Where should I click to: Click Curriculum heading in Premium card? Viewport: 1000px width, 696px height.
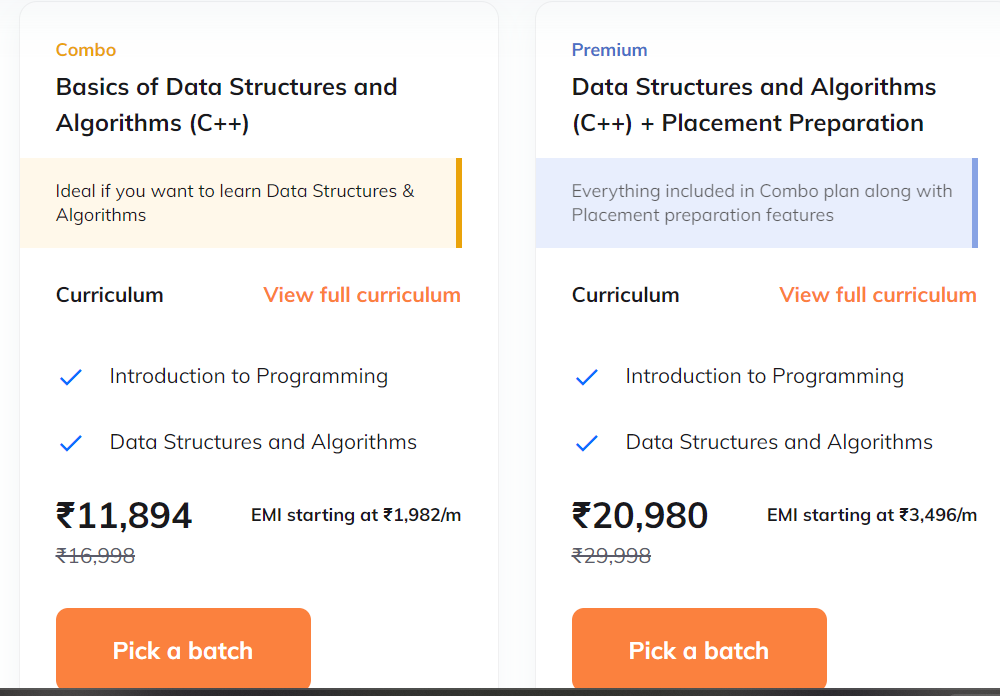click(x=626, y=295)
